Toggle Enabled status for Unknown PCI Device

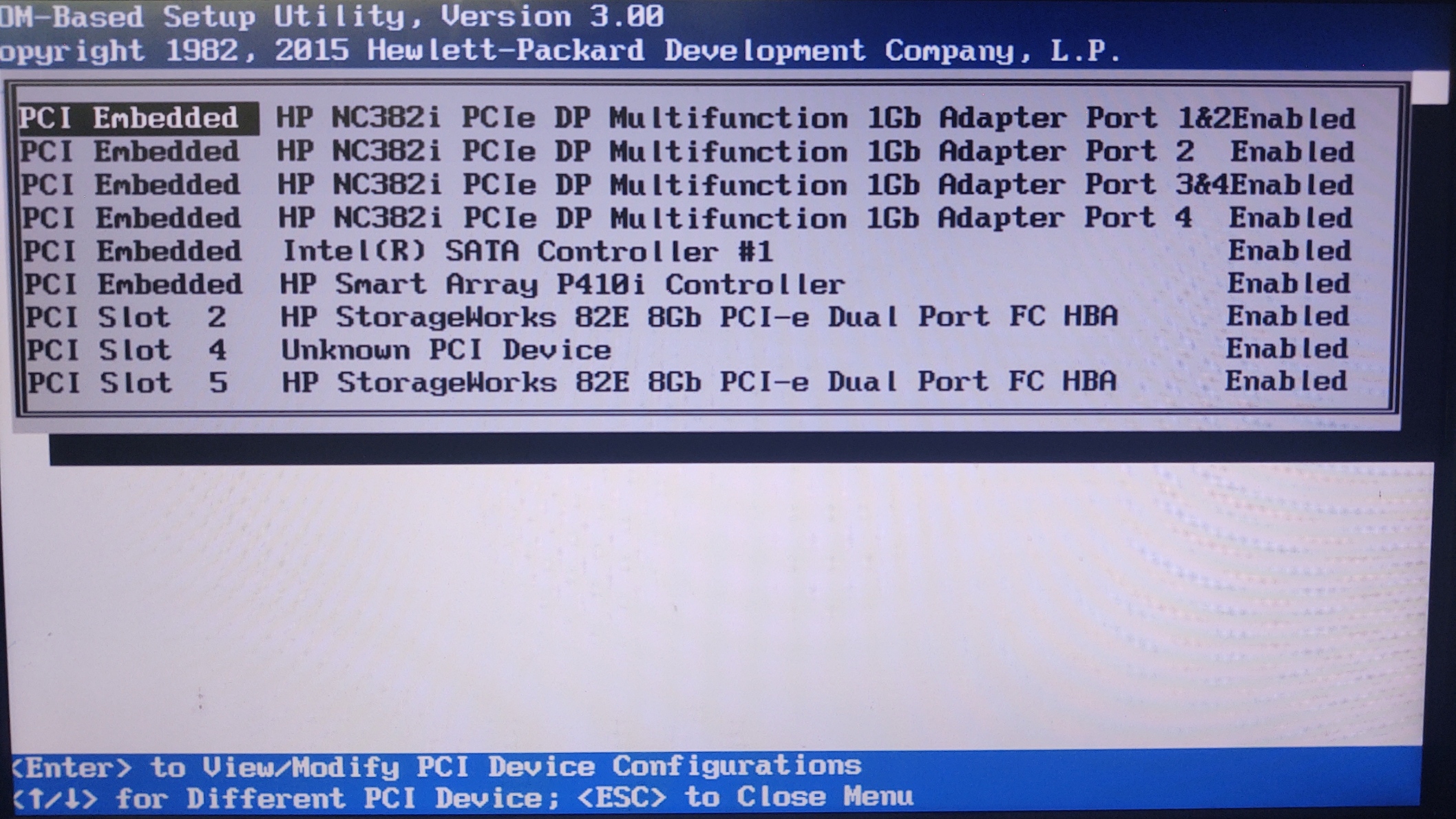(x=1287, y=349)
